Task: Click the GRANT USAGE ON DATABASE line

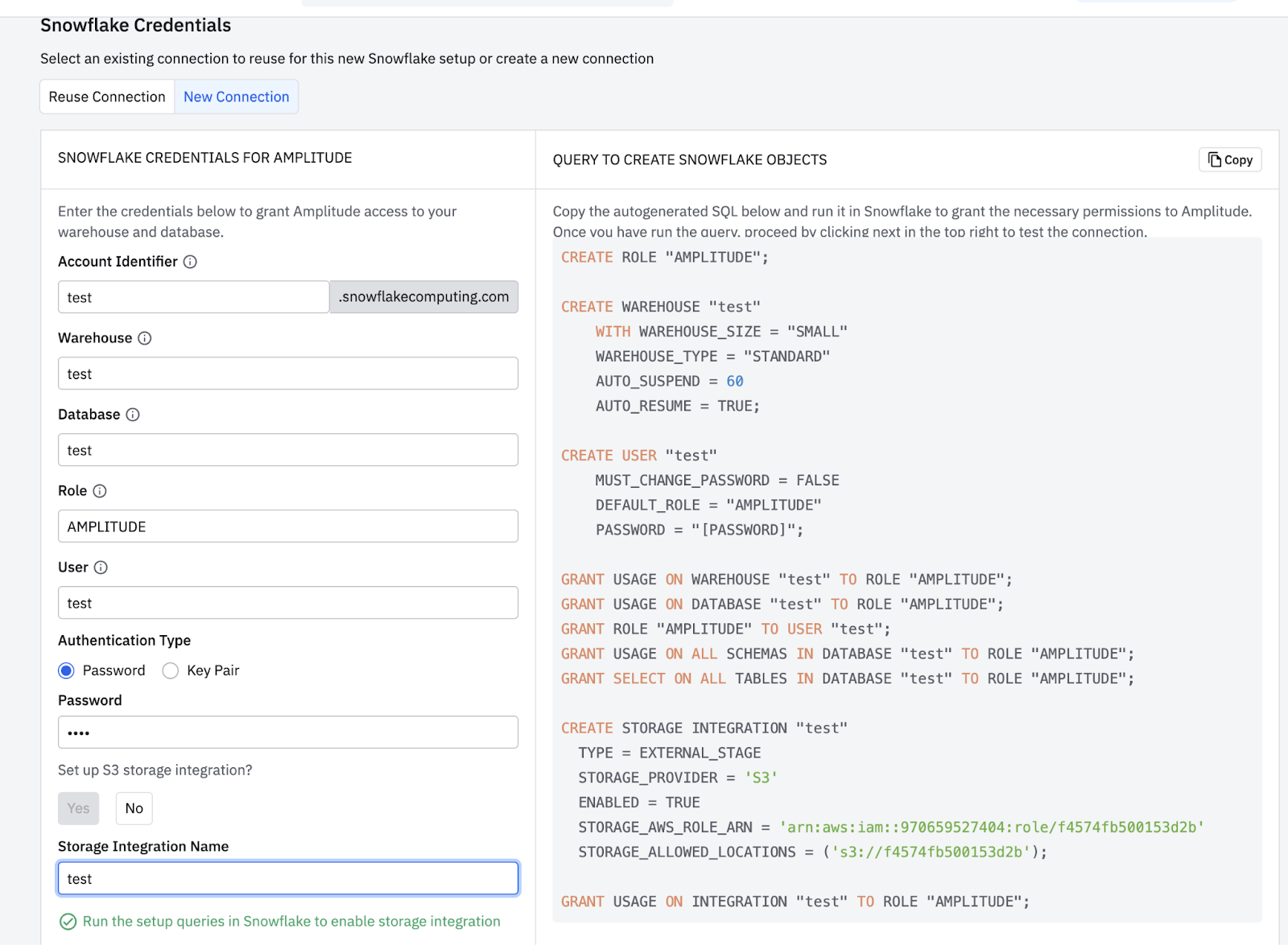Action: pos(782,604)
